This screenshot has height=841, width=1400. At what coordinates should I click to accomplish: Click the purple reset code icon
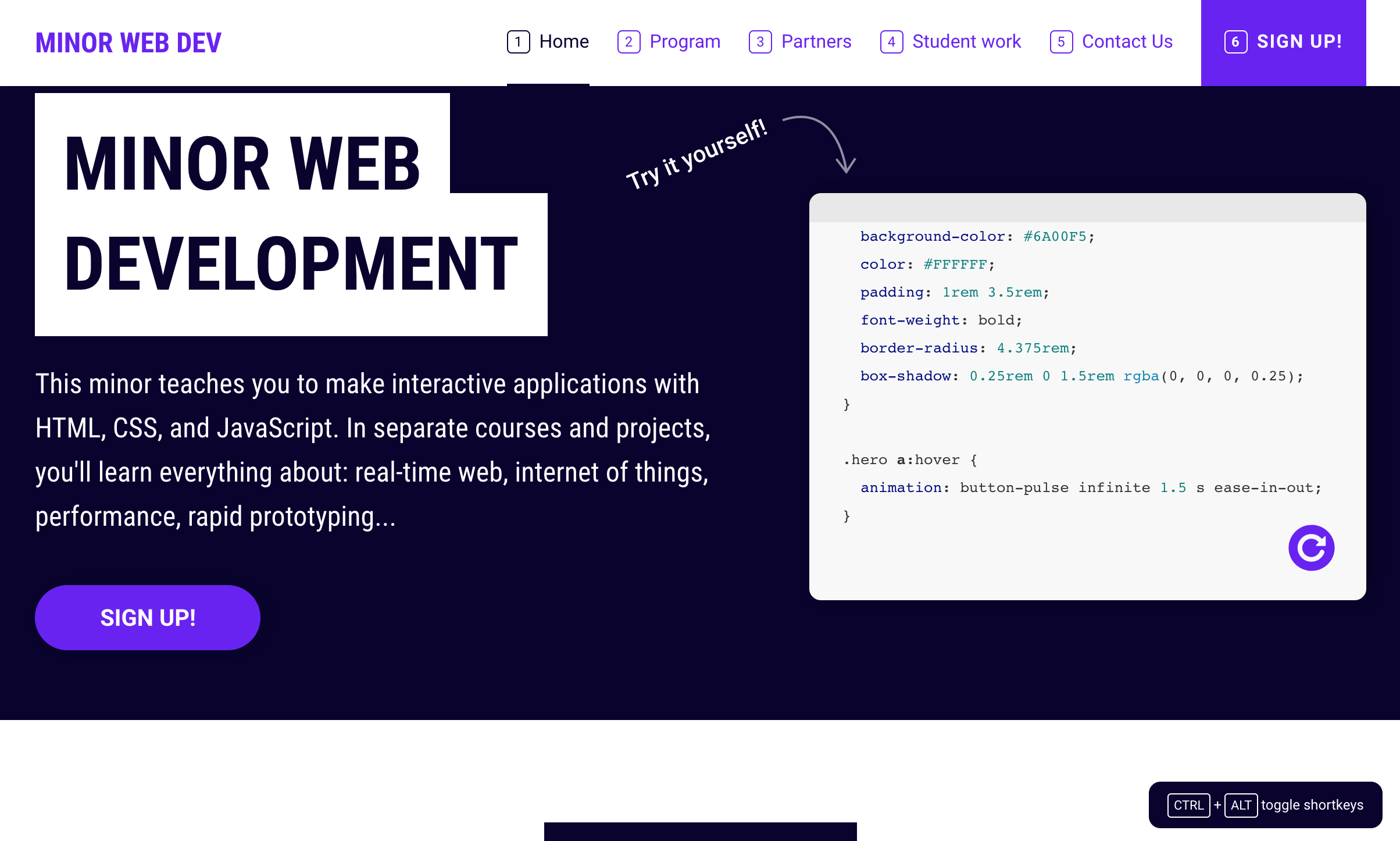[x=1311, y=548]
